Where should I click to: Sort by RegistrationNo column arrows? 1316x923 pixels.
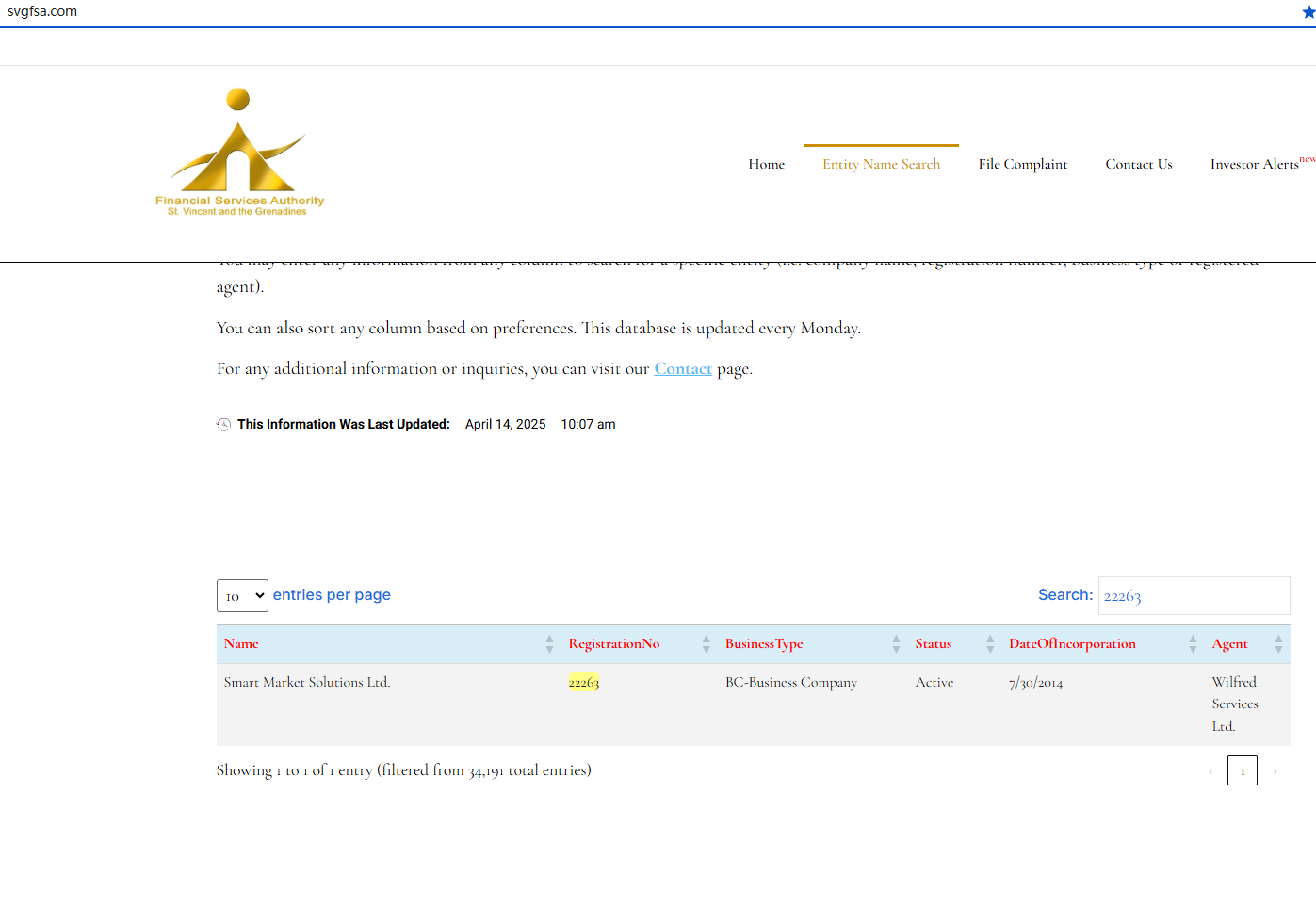(x=706, y=644)
